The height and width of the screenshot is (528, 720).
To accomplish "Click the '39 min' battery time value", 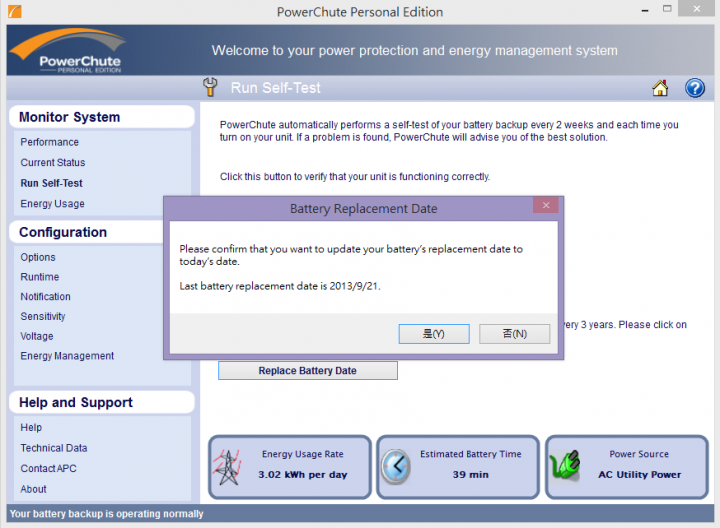I will pyautogui.click(x=471, y=475).
